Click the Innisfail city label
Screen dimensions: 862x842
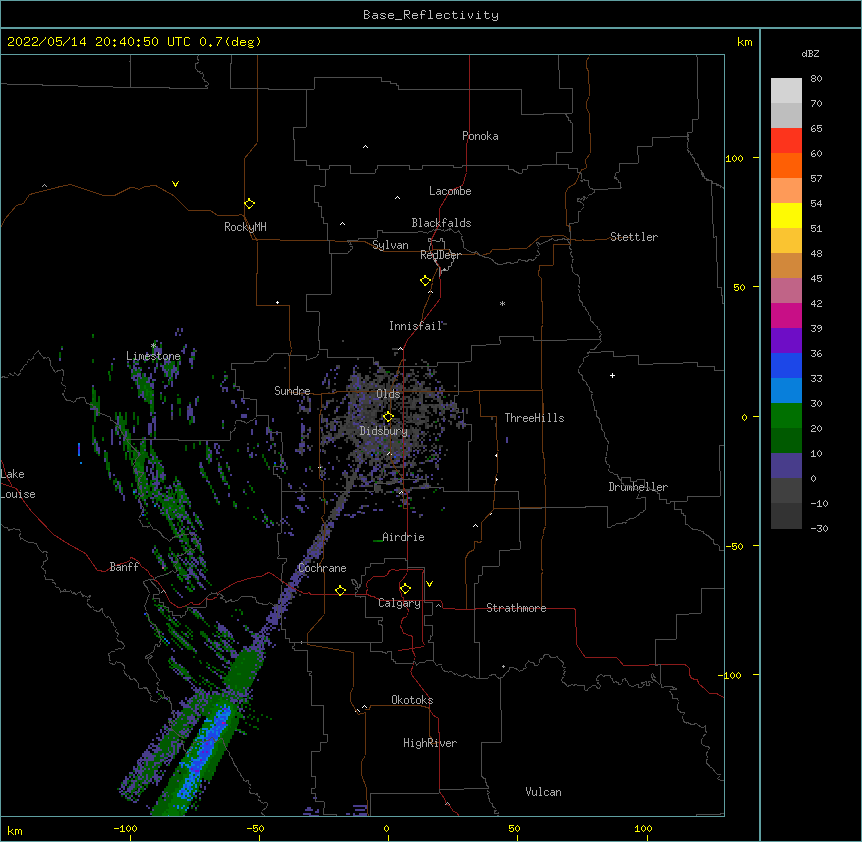416,326
